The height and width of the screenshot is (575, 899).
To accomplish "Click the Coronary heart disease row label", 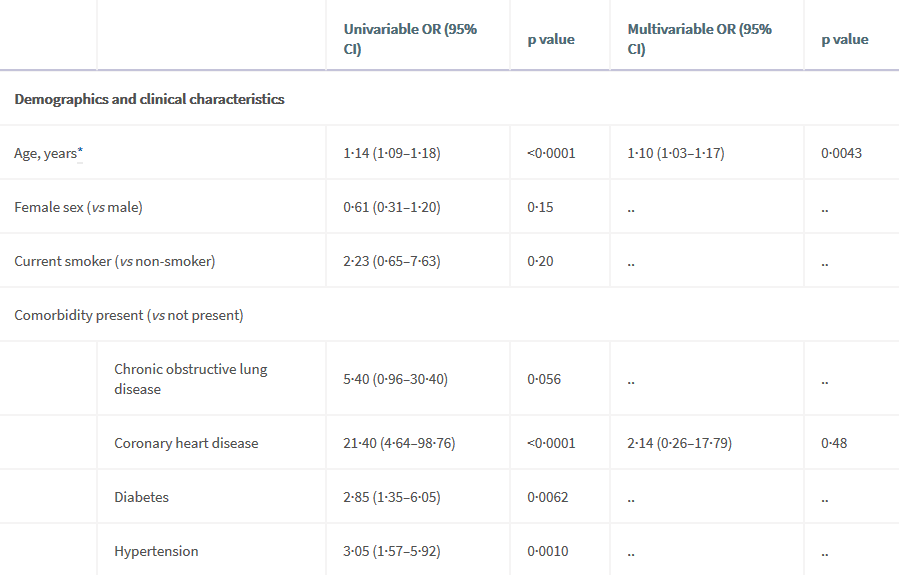I will [x=186, y=443].
